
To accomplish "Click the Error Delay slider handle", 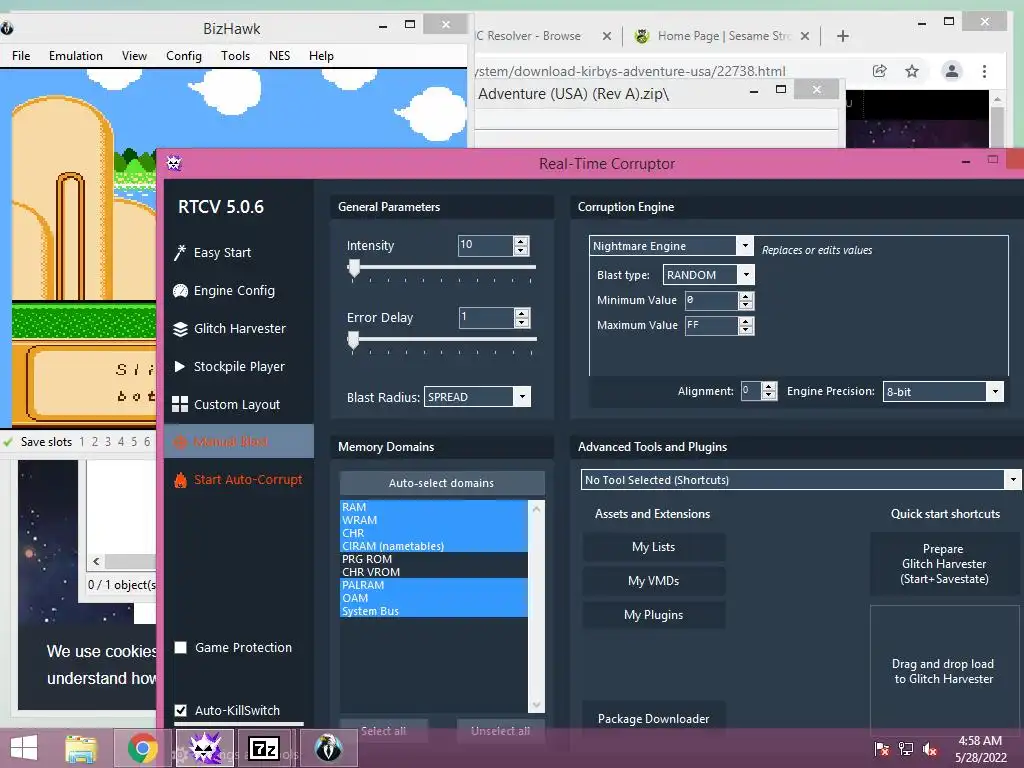I will tap(353, 340).
